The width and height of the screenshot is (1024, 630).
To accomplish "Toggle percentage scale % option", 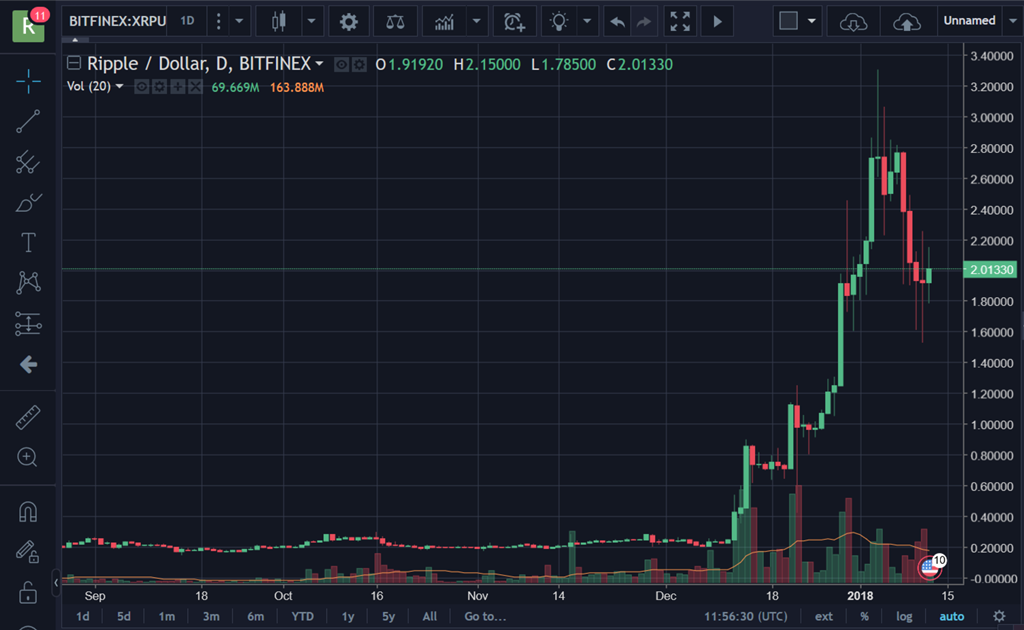I will click(864, 616).
